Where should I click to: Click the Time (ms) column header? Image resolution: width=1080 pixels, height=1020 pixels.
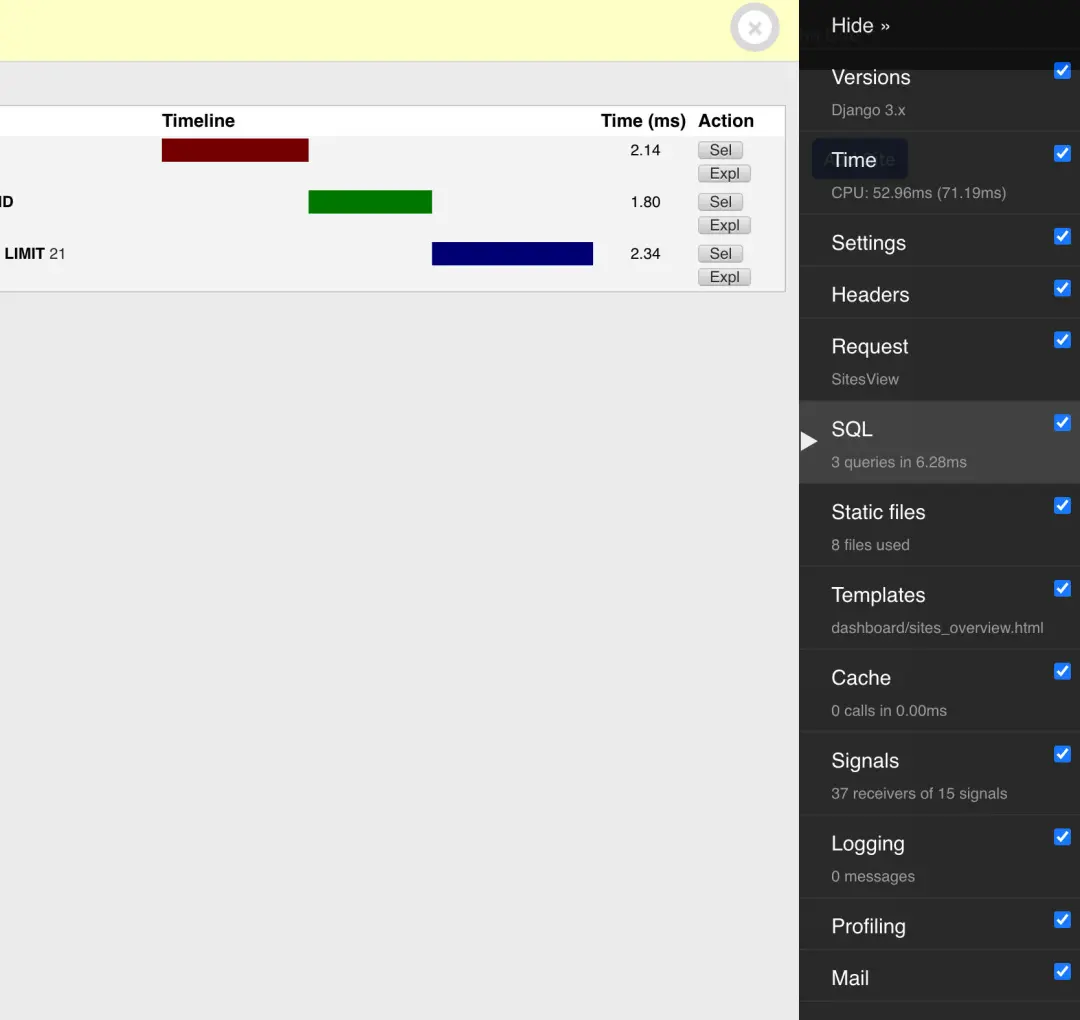click(x=643, y=121)
